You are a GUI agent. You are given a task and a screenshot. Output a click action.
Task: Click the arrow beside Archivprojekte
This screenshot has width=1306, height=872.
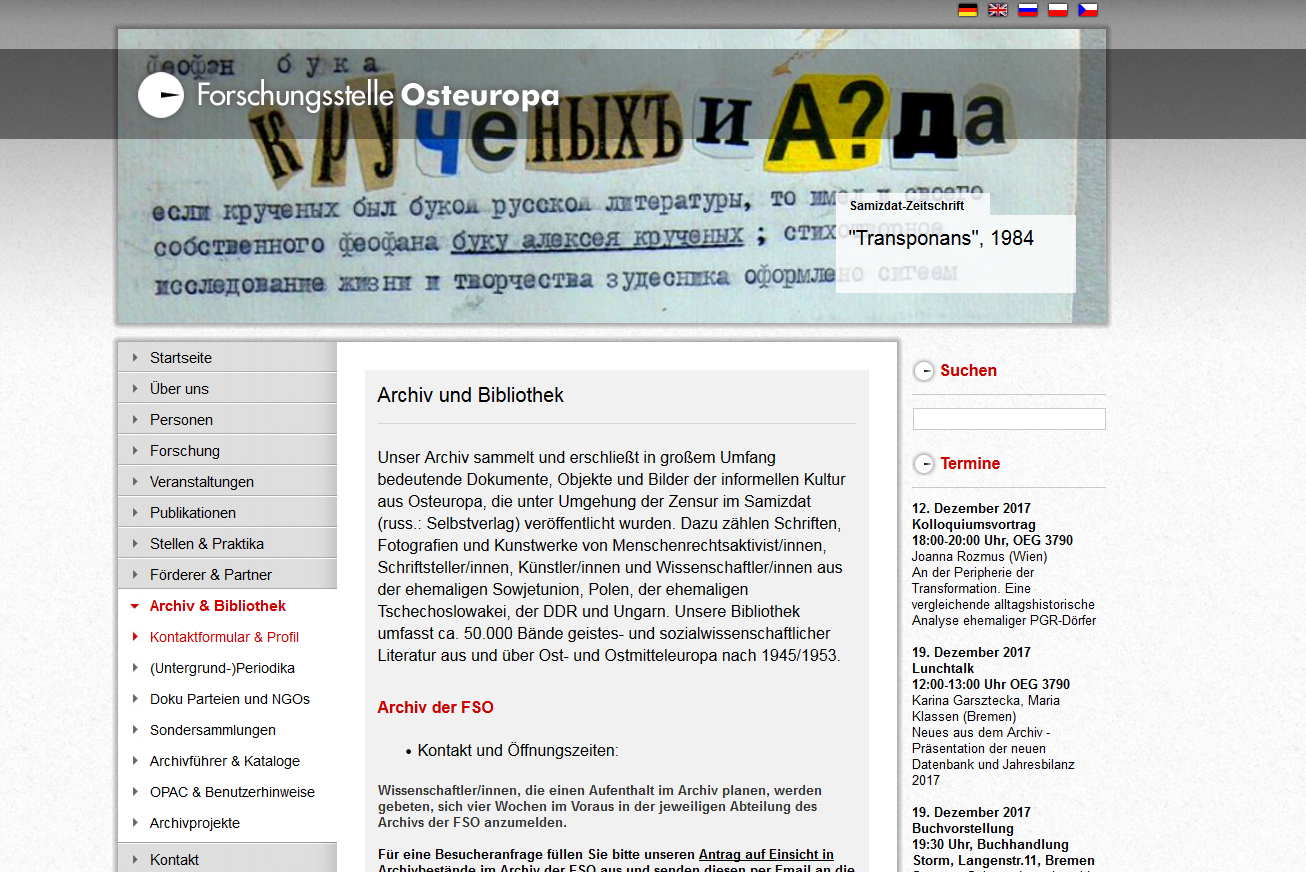click(x=135, y=822)
